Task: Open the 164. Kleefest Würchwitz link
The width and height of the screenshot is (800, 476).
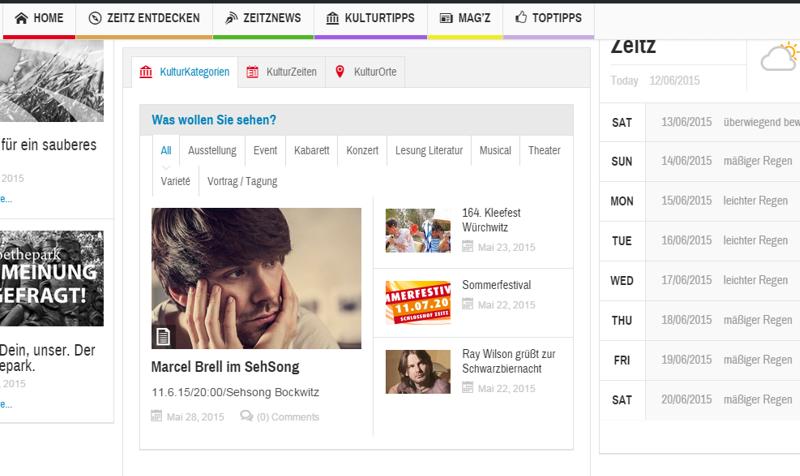Action: pyautogui.click(x=491, y=220)
